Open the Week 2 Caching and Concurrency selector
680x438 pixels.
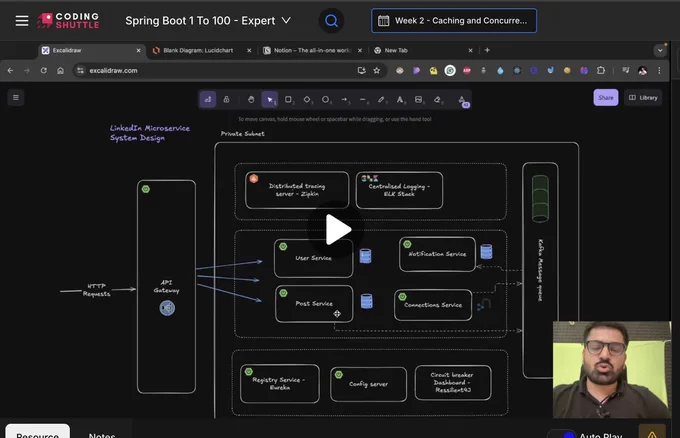click(454, 20)
